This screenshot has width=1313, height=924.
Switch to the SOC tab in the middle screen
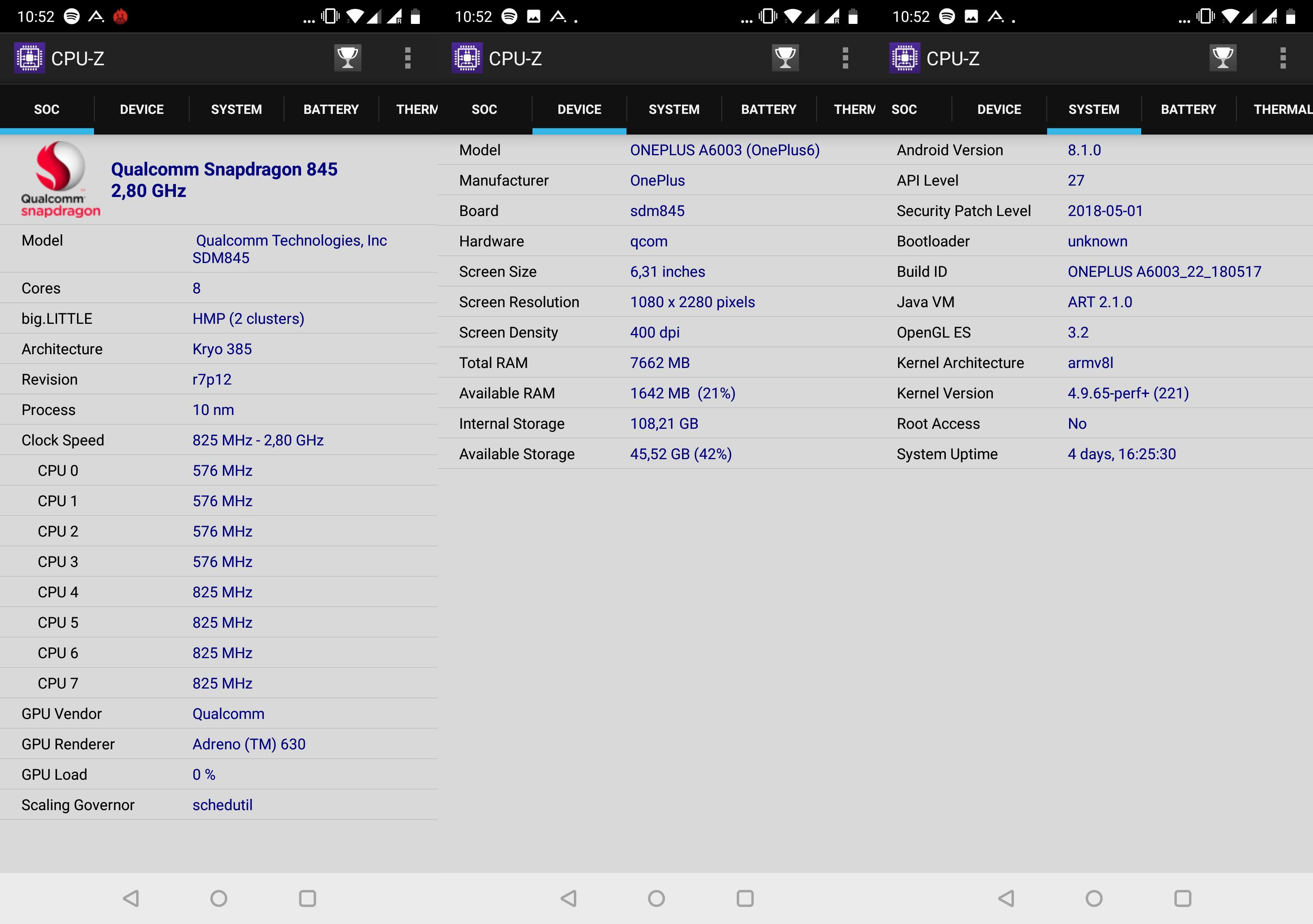[x=484, y=109]
